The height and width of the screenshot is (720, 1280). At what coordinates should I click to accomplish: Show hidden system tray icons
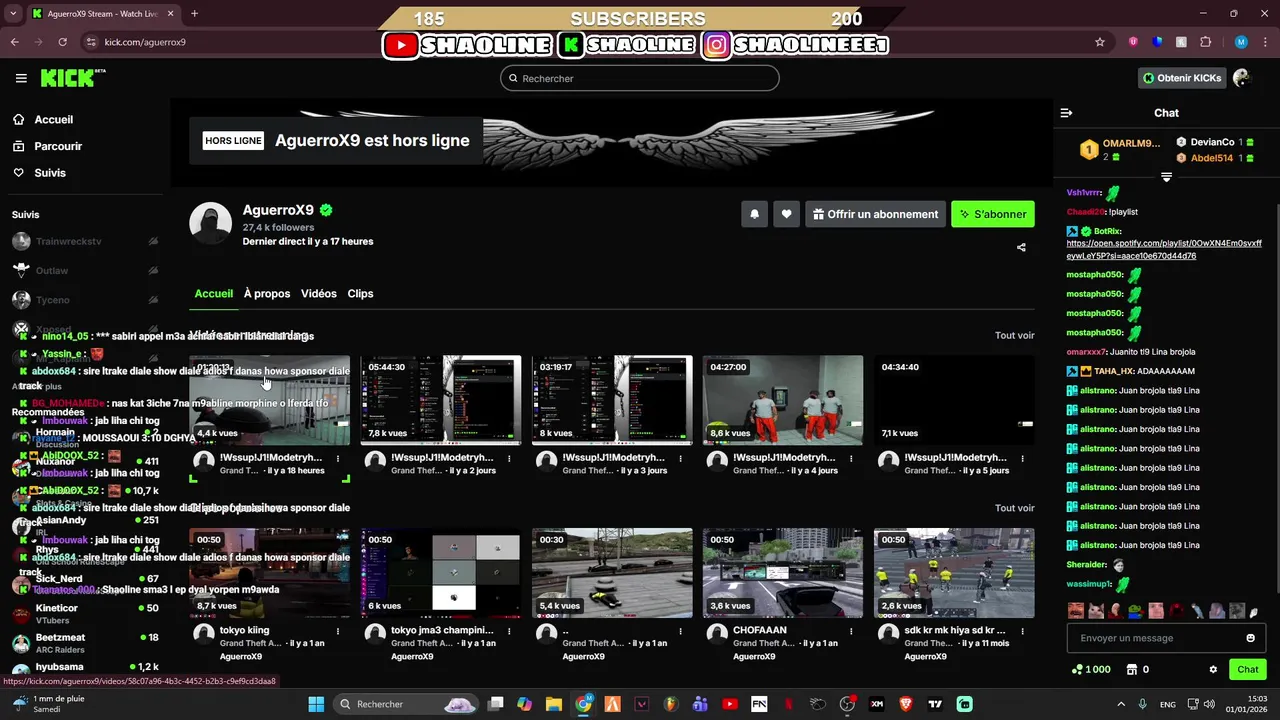[x=1120, y=704]
